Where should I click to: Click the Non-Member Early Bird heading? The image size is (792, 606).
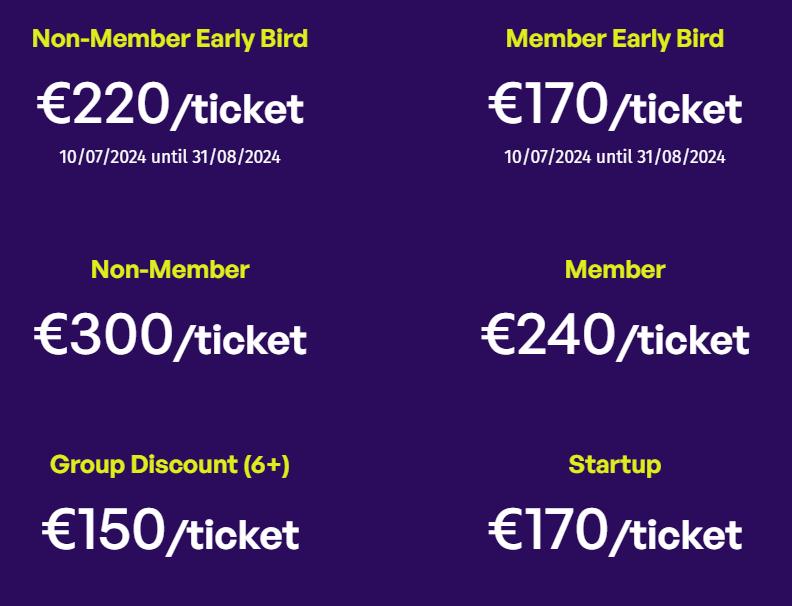pyautogui.click(x=170, y=39)
